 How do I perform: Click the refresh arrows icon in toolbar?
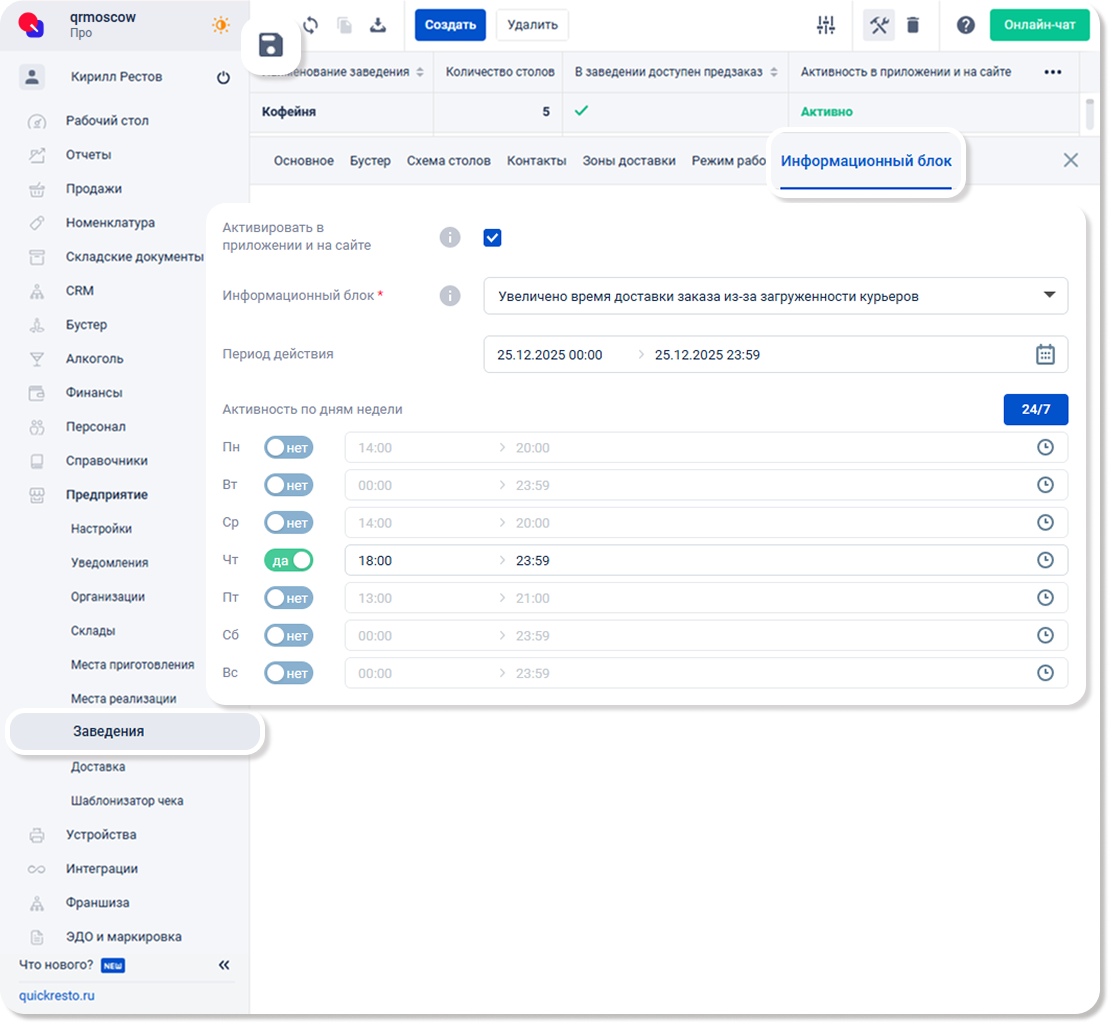pos(310,26)
